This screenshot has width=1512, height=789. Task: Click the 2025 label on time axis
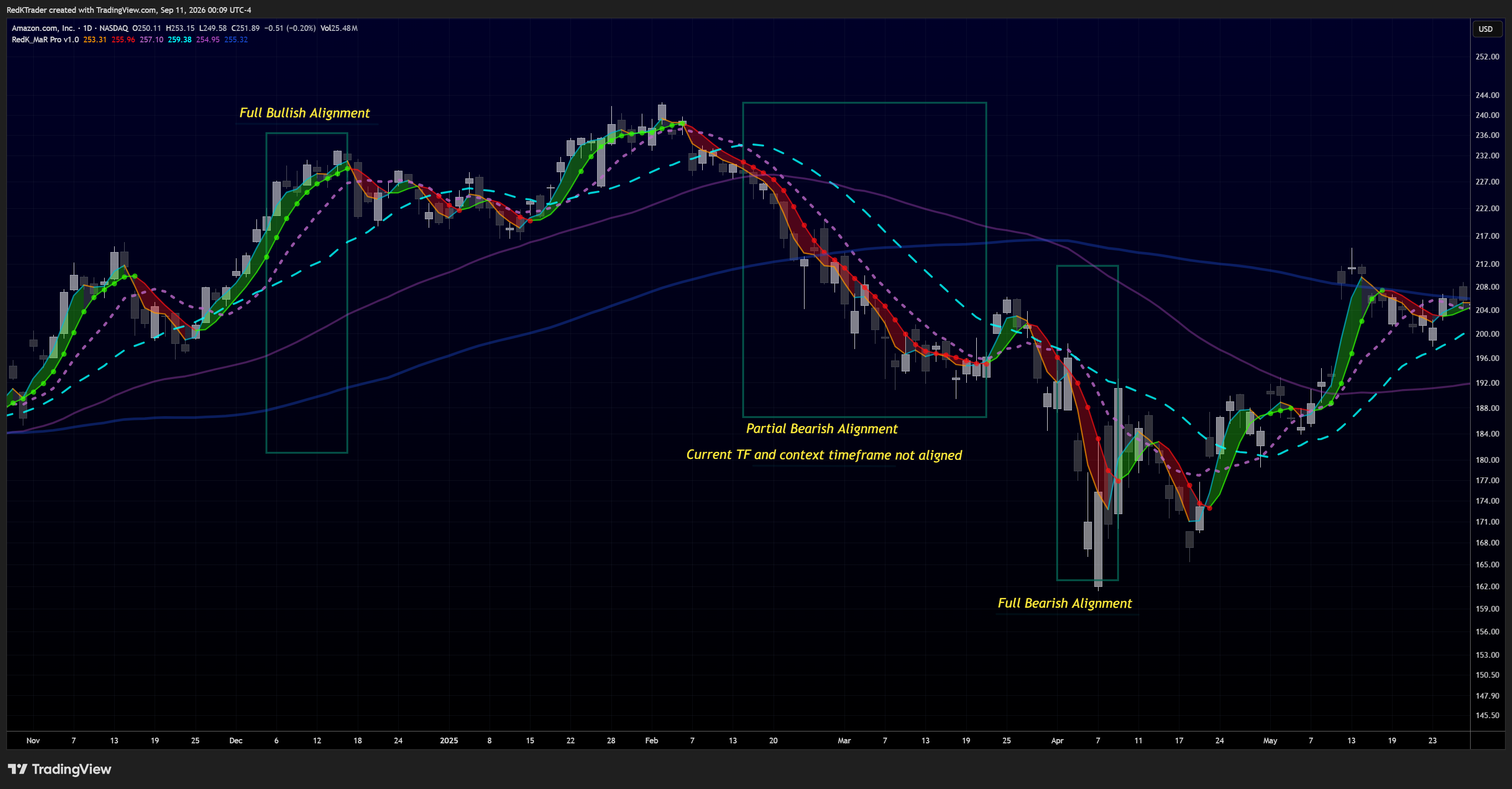(x=449, y=741)
